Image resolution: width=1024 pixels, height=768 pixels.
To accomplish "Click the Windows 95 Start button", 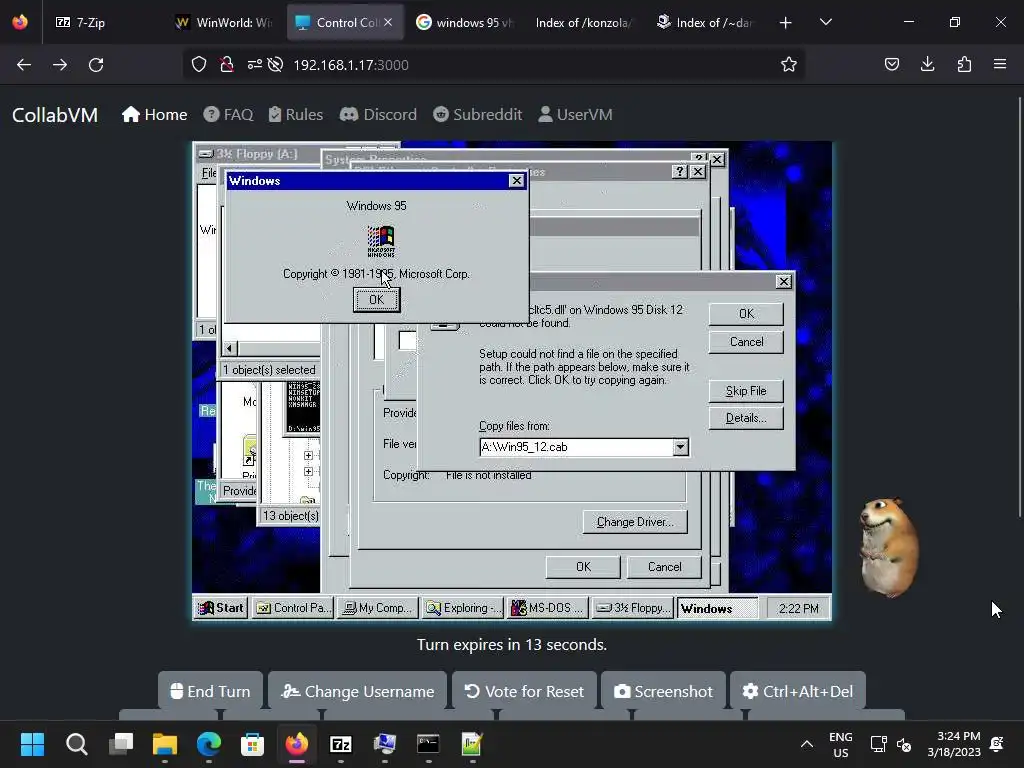I will pos(221,608).
